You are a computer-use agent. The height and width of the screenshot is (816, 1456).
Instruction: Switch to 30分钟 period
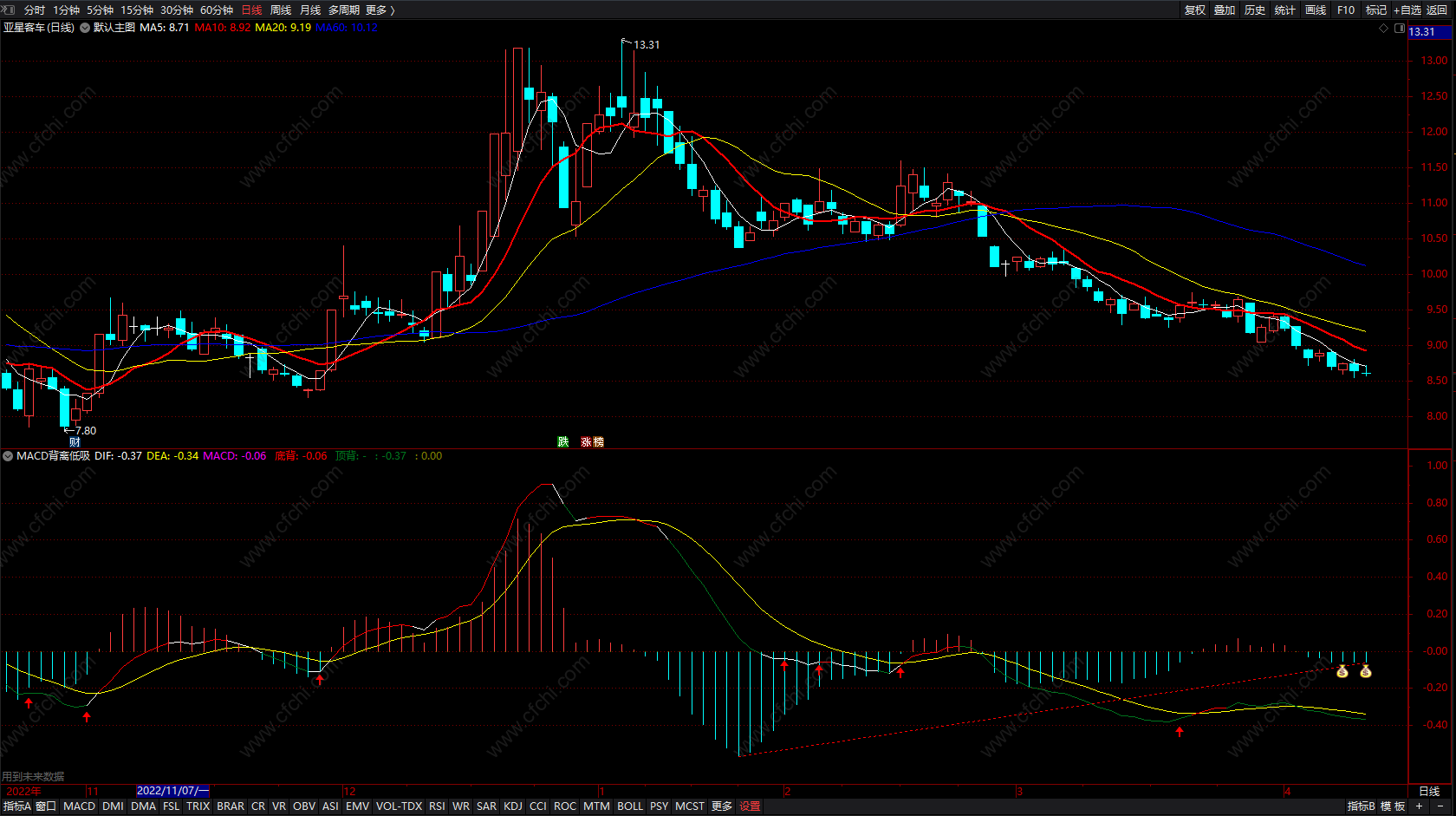tap(177, 10)
